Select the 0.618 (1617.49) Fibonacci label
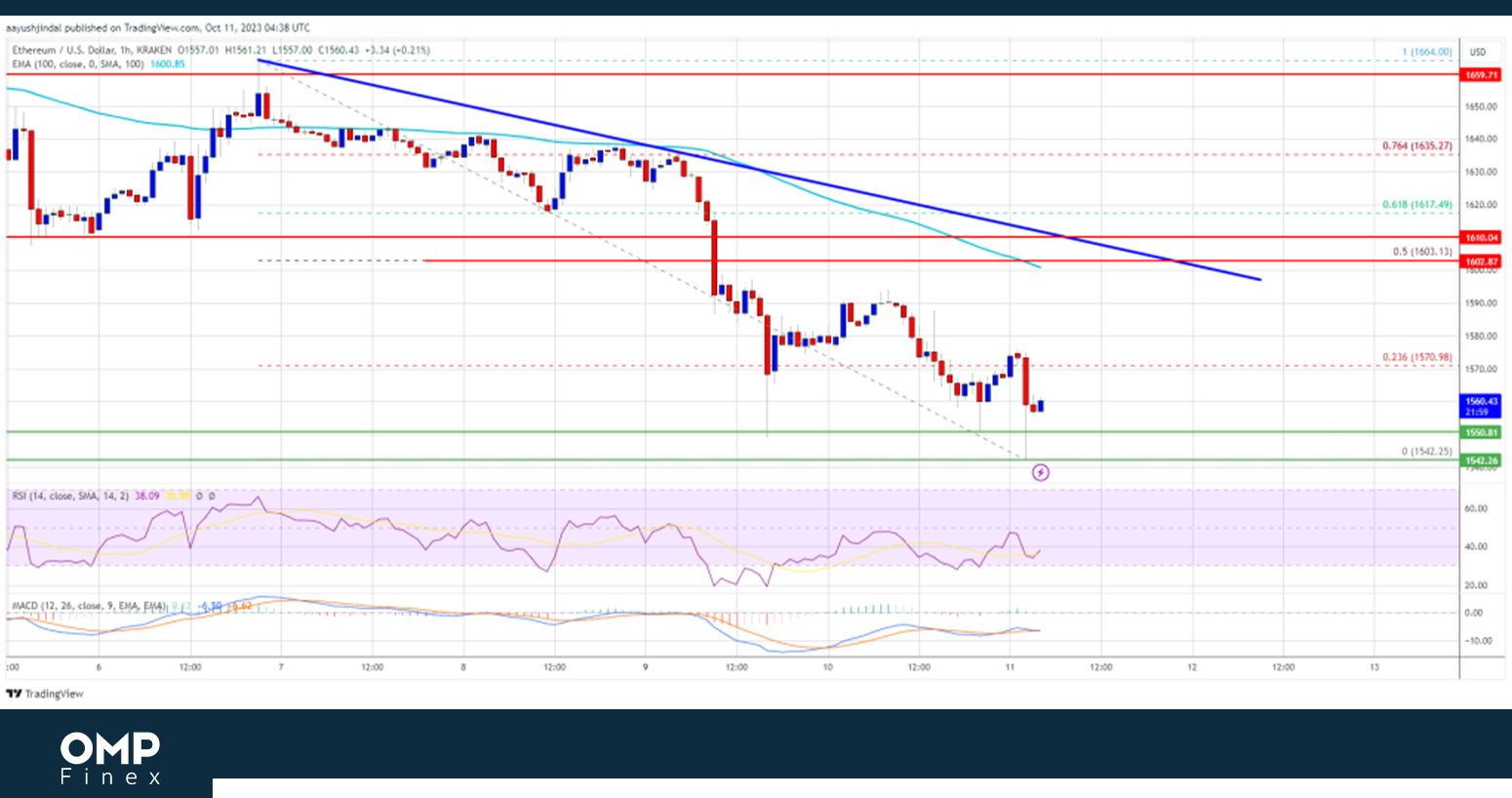Viewport: 1512px width, 798px height. (1416, 205)
